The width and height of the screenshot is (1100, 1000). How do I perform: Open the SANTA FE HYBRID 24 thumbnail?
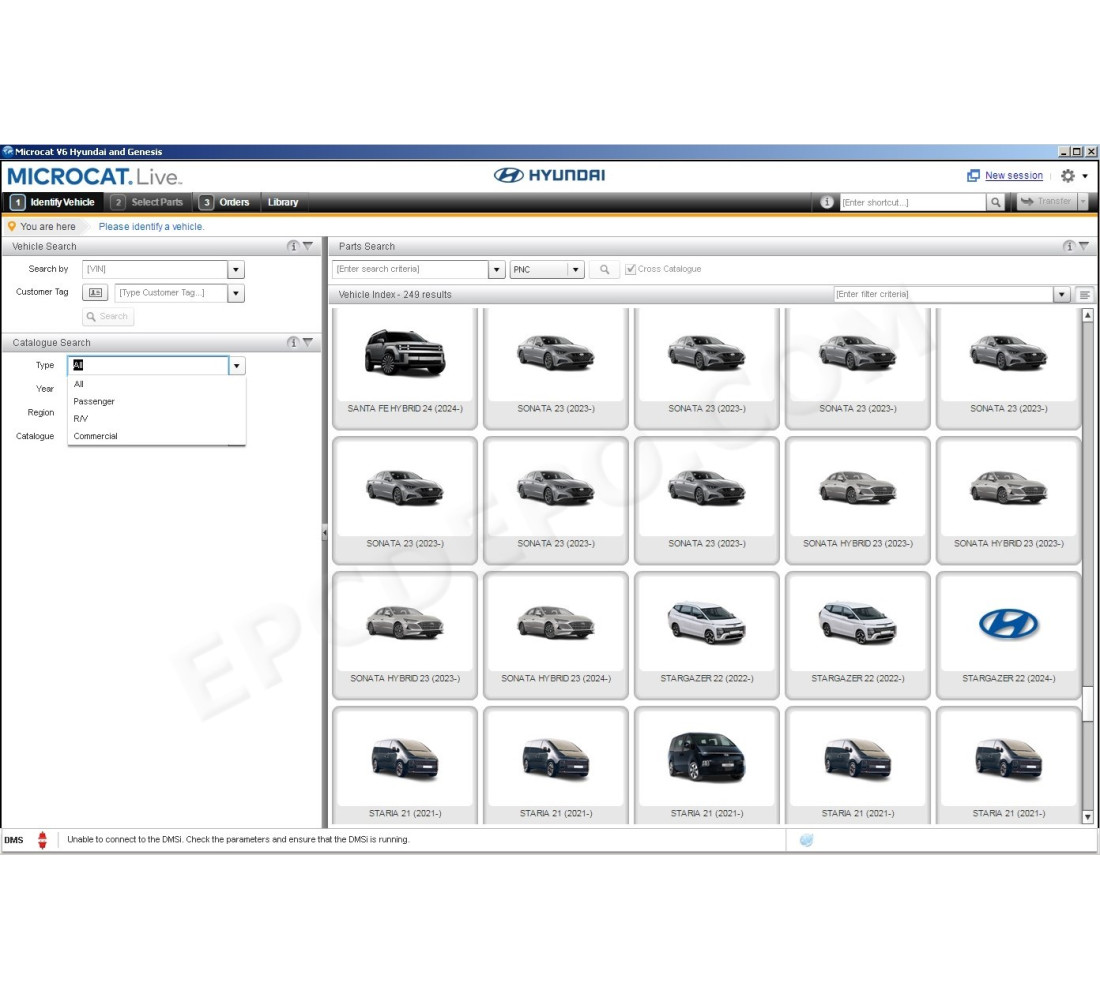coord(404,362)
